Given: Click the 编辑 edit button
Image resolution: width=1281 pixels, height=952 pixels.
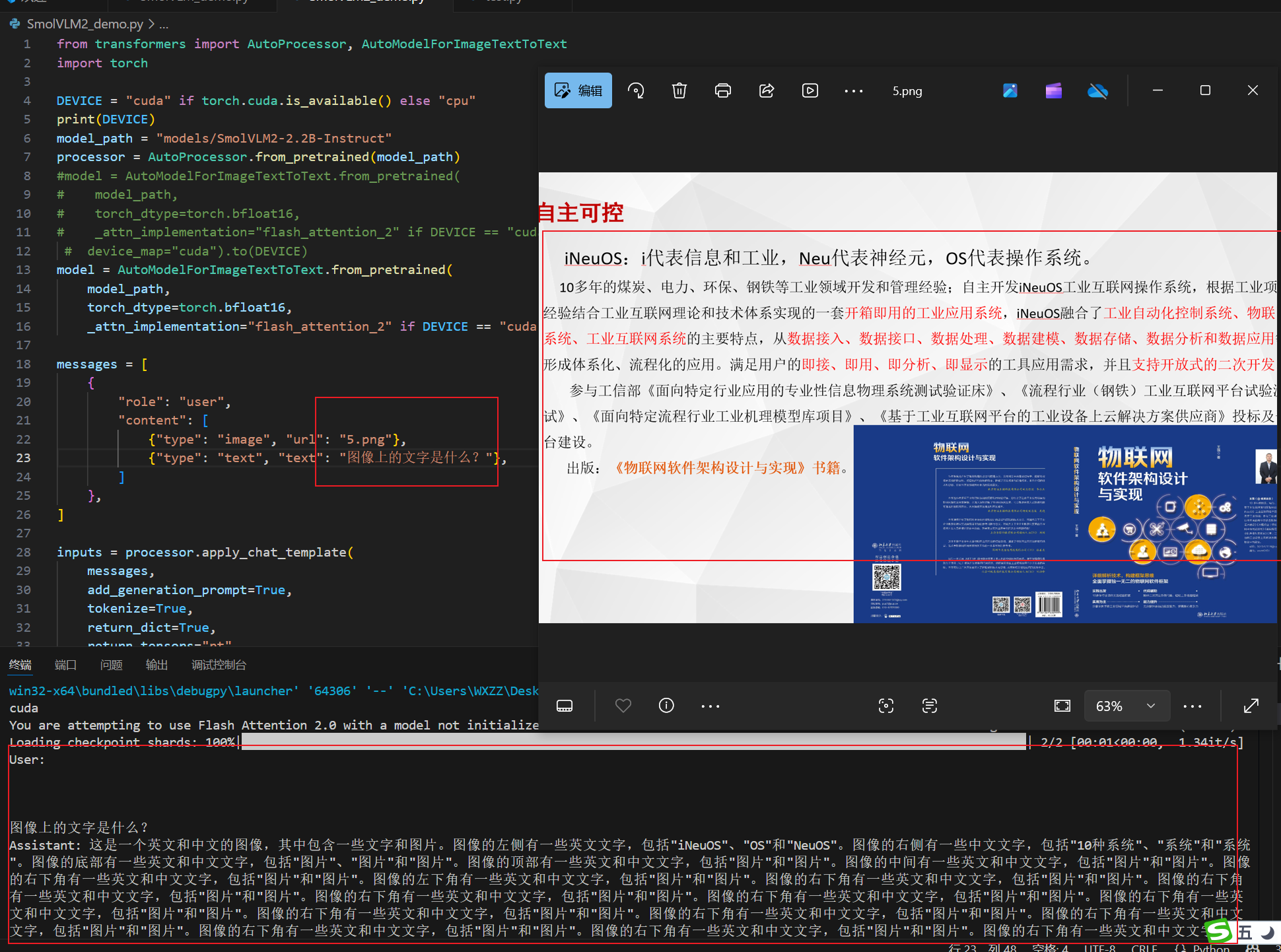Looking at the screenshot, I should click(x=578, y=90).
